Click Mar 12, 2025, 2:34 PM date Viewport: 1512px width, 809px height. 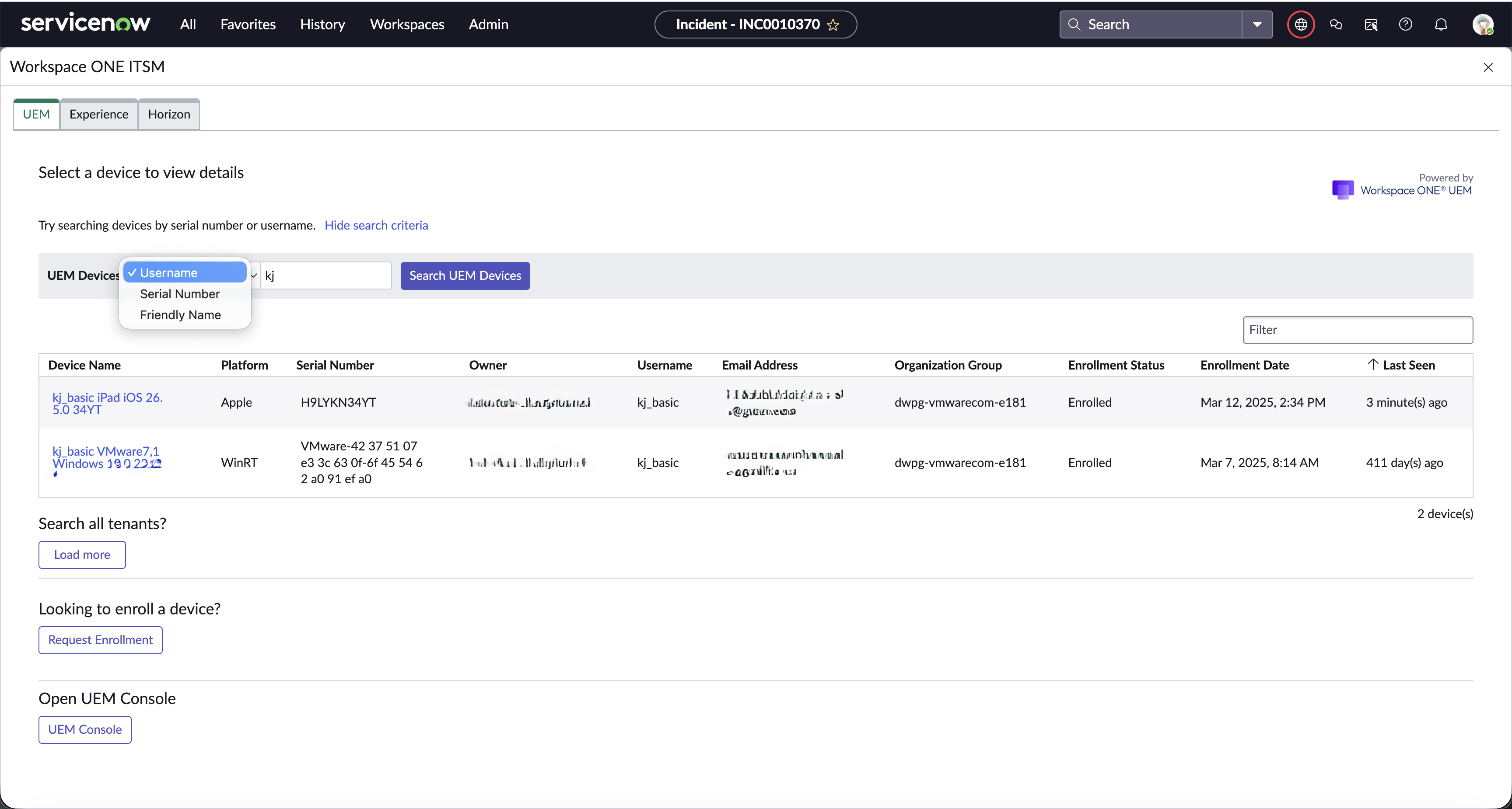(x=1263, y=402)
